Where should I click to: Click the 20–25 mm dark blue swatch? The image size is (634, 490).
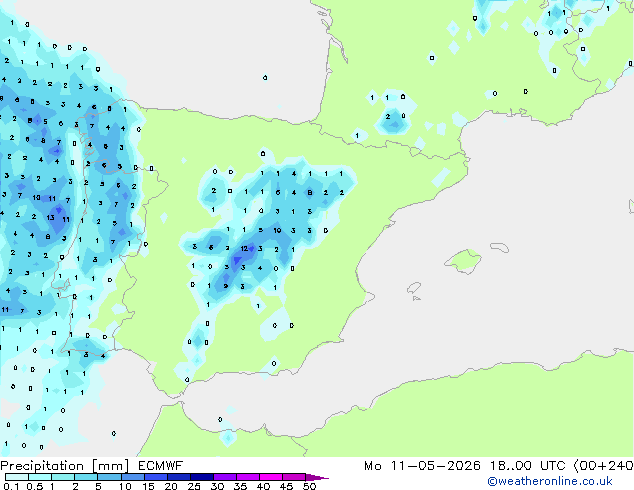[x=178, y=477]
